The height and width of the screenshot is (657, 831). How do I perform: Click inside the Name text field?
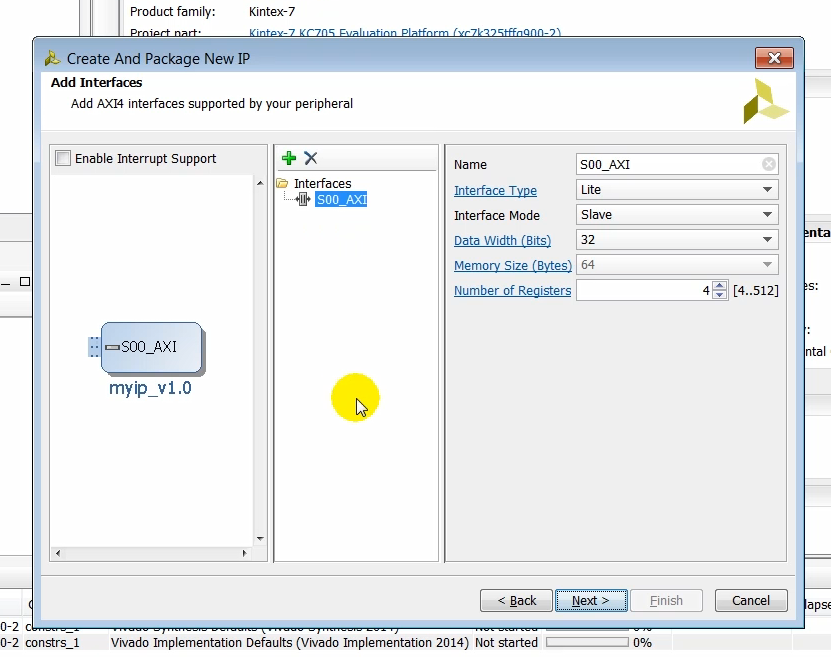(x=650, y=164)
